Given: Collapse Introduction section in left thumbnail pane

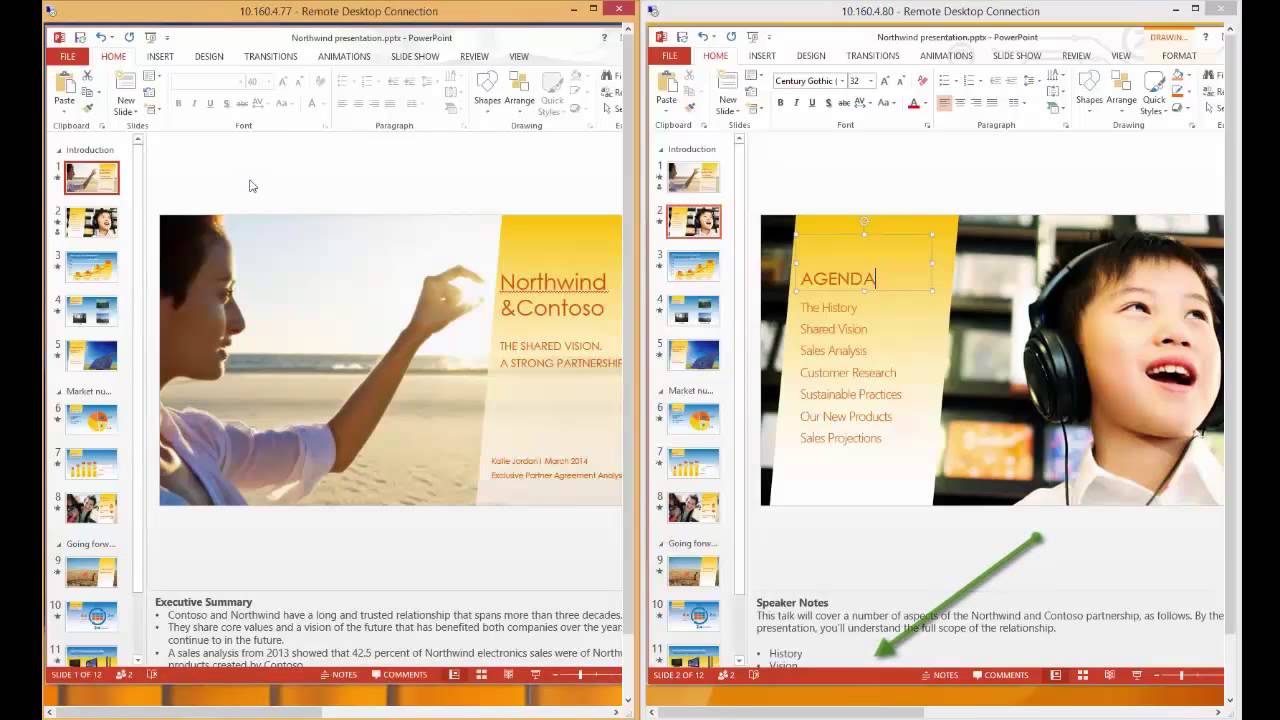Looking at the screenshot, I should [x=58, y=150].
